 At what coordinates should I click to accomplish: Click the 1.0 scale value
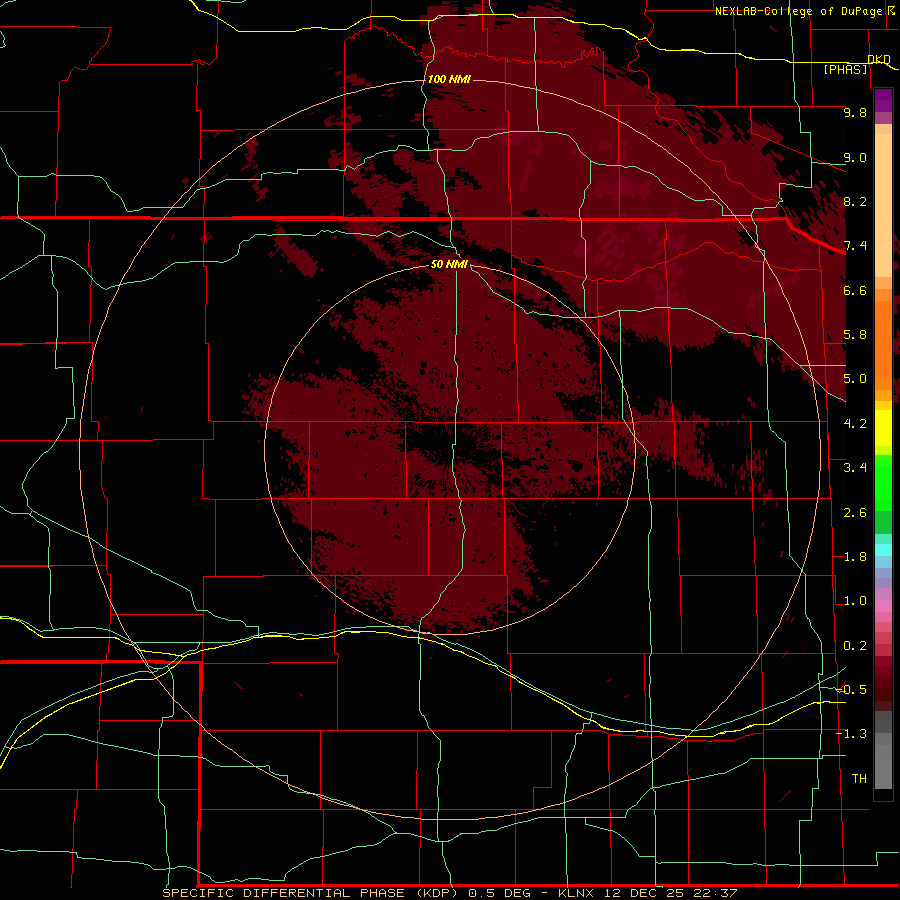855,601
